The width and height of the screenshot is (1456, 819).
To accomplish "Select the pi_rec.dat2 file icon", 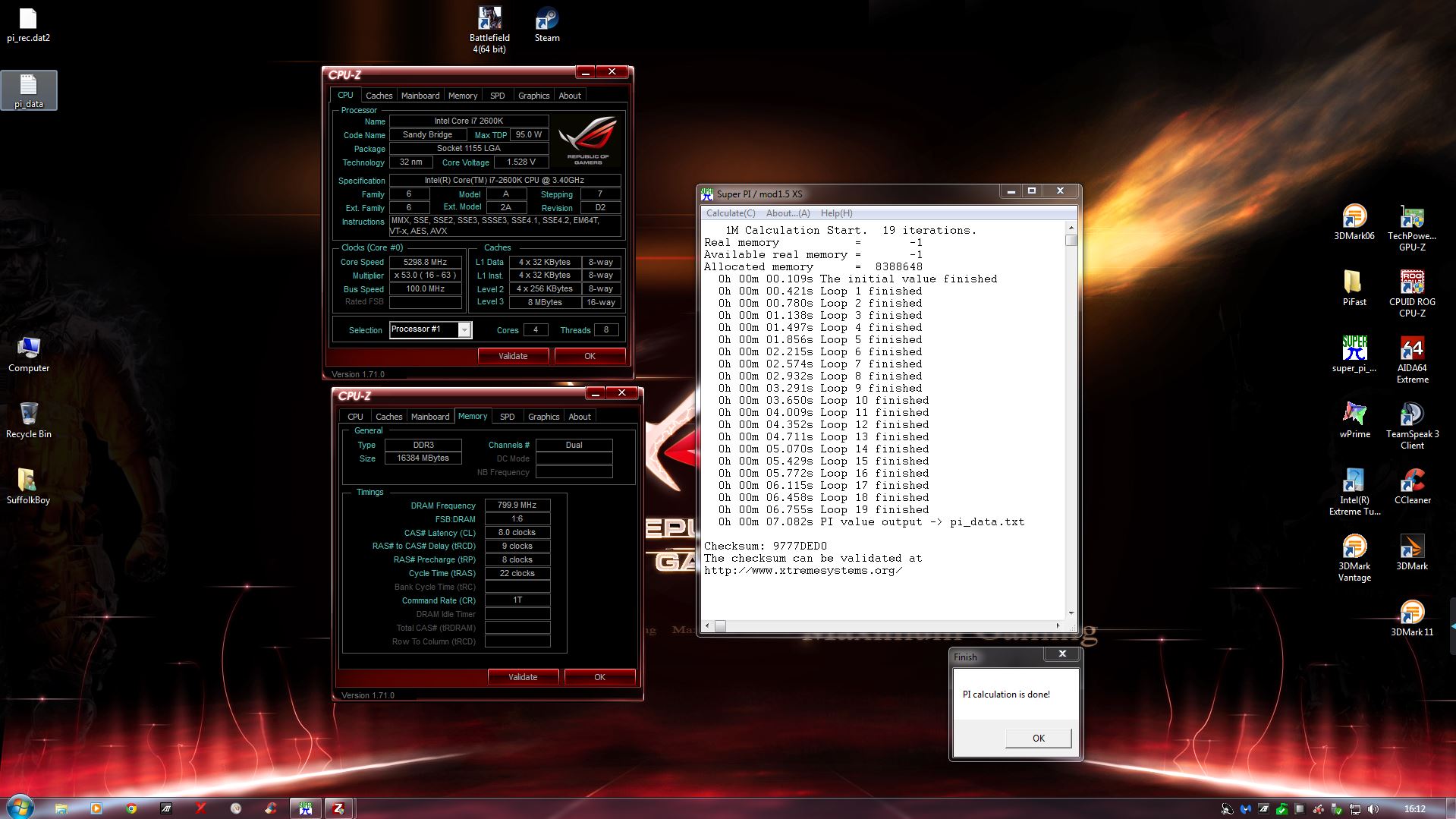I will [x=28, y=24].
